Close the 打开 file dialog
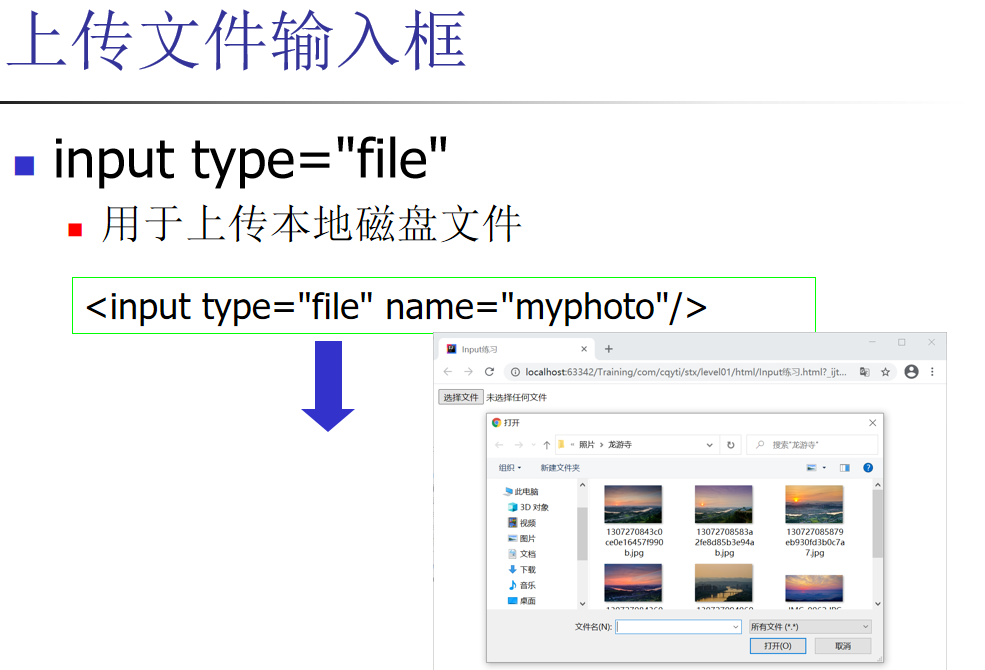 pyautogui.click(x=873, y=423)
